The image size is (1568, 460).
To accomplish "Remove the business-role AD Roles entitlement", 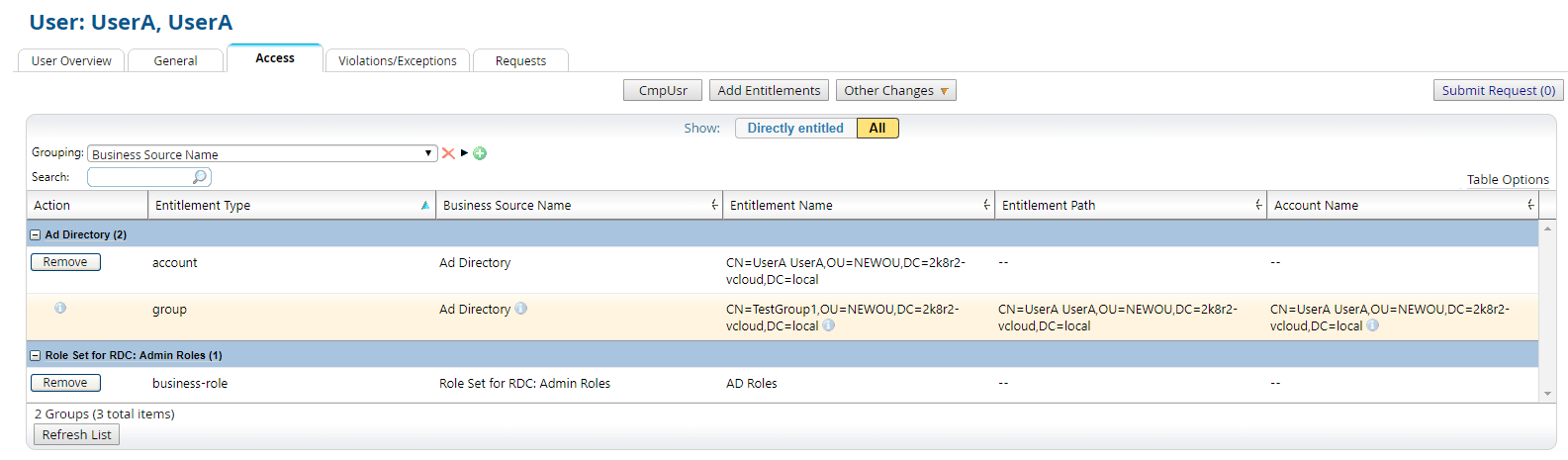I will (65, 383).
